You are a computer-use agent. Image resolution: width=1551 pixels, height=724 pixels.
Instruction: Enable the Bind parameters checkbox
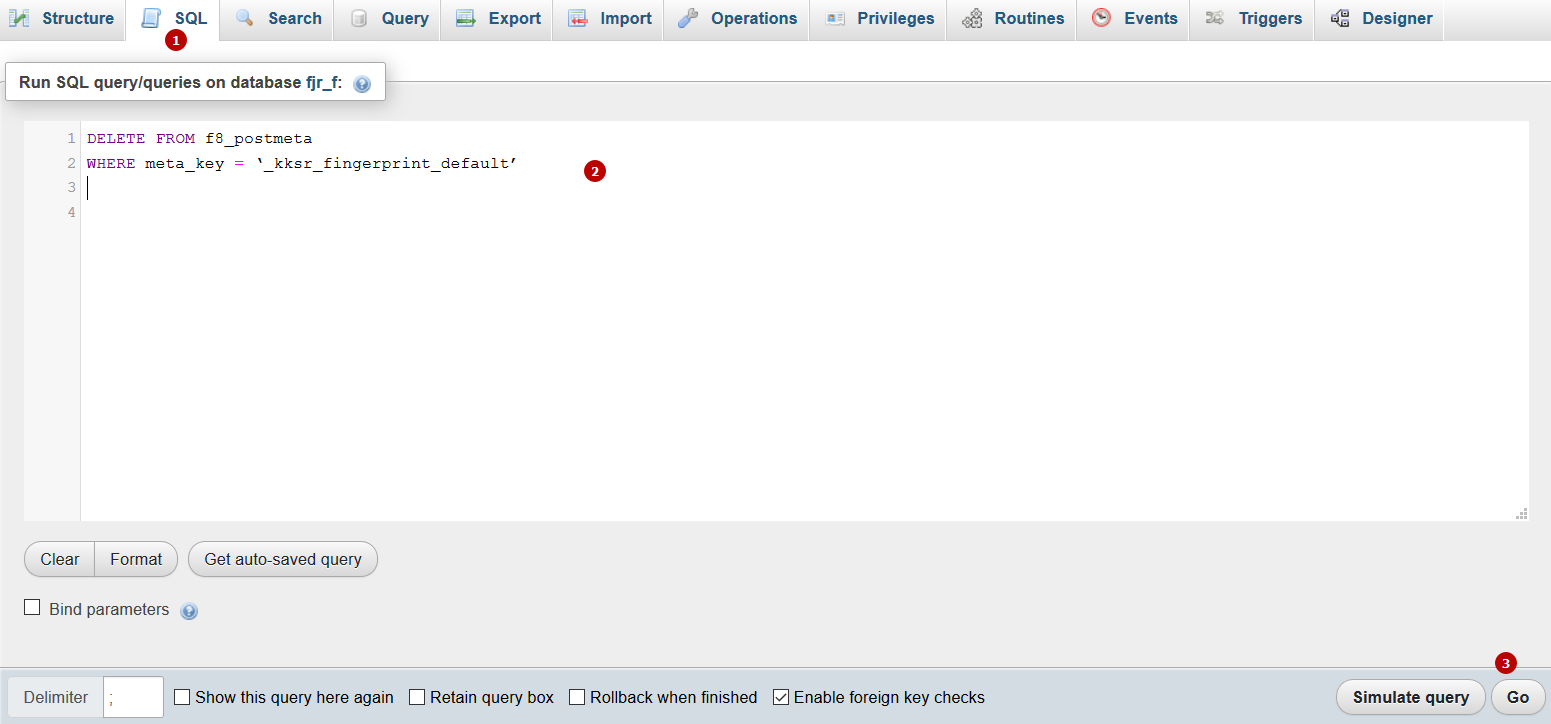tap(33, 609)
